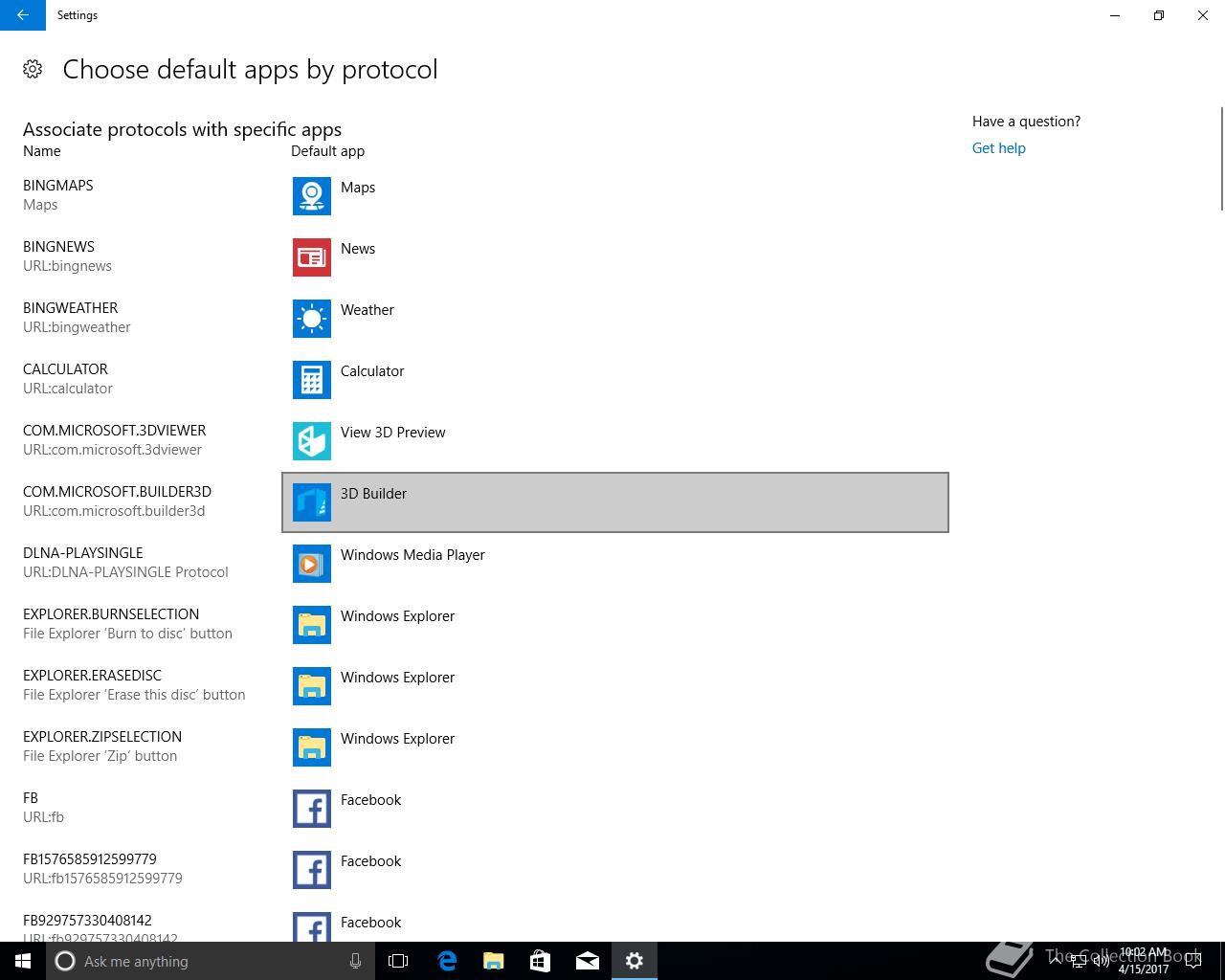Open the Windows Start menu
Image resolution: width=1225 pixels, height=980 pixels.
(23, 961)
